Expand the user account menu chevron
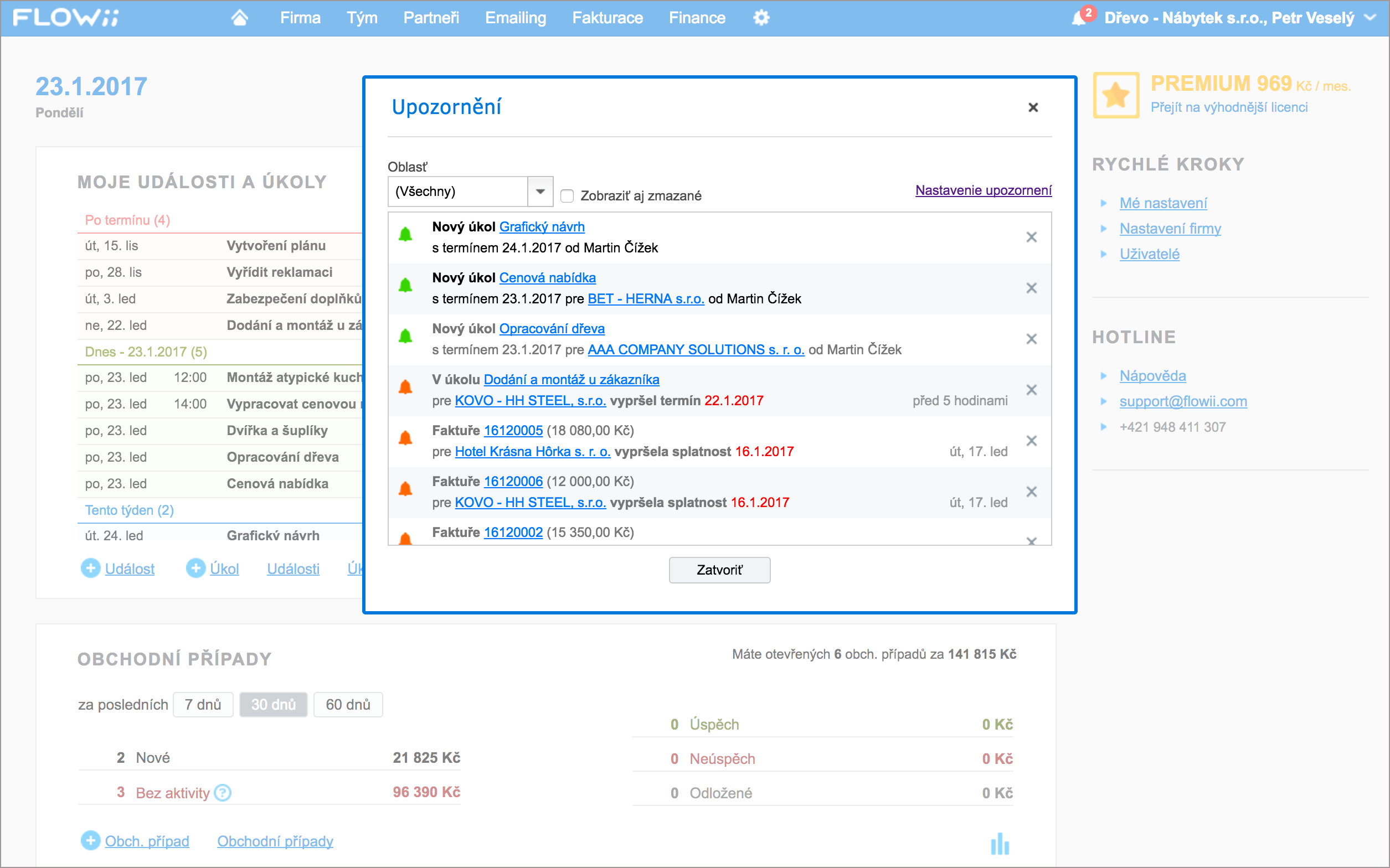1390x868 pixels. (x=1371, y=18)
